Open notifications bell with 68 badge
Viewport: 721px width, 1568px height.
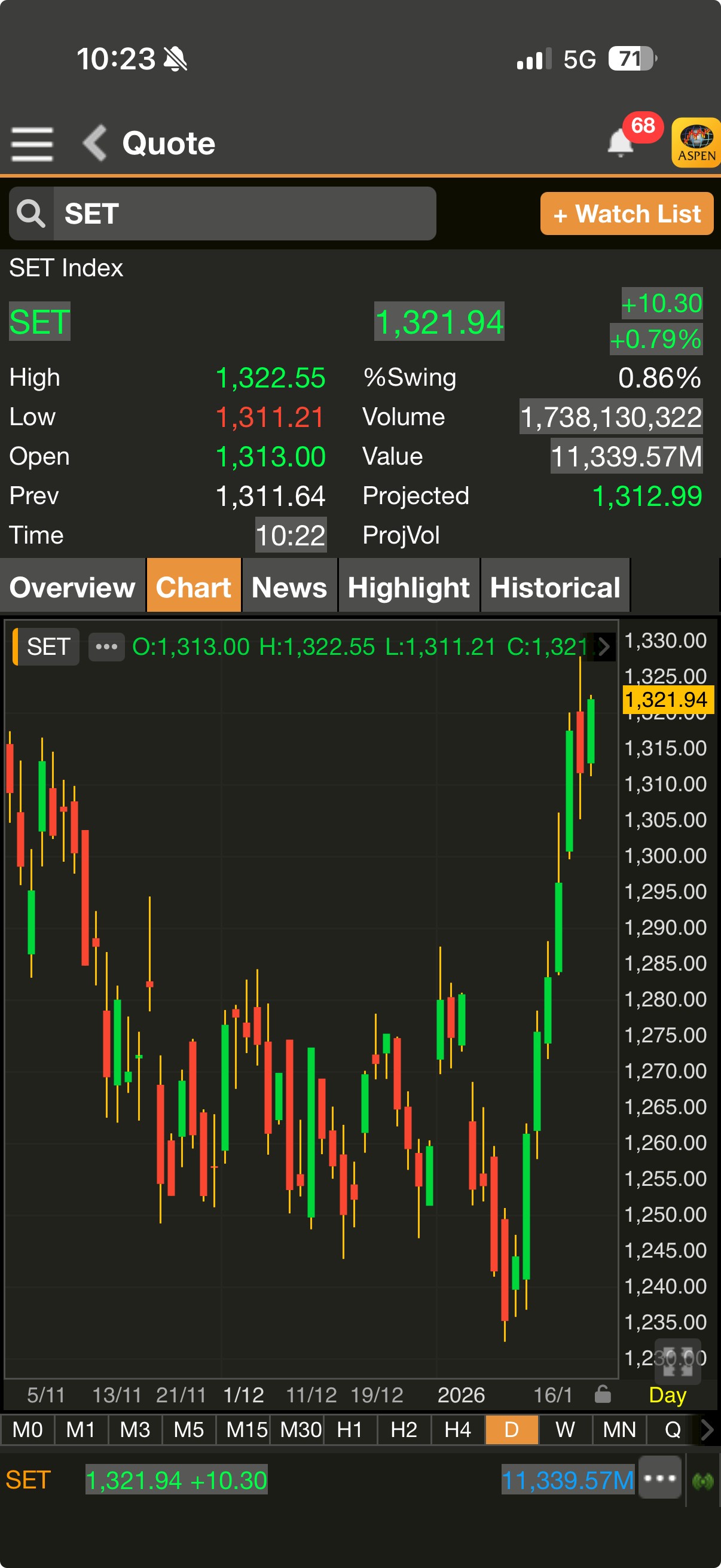pos(621,143)
